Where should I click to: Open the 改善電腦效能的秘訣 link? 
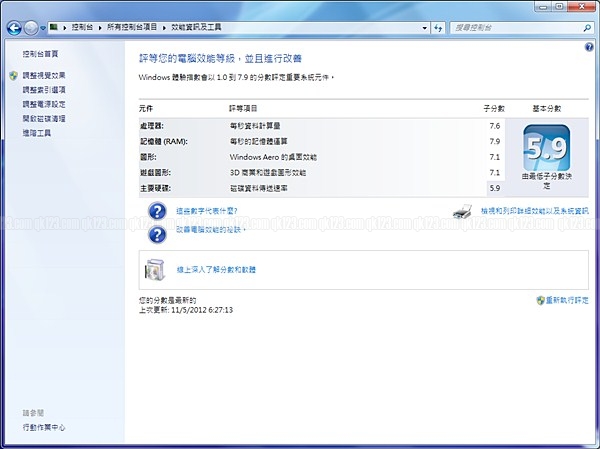[210, 230]
